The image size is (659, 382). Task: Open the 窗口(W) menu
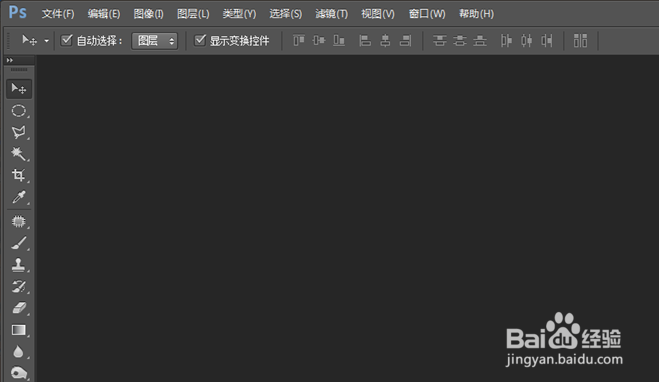tap(427, 14)
